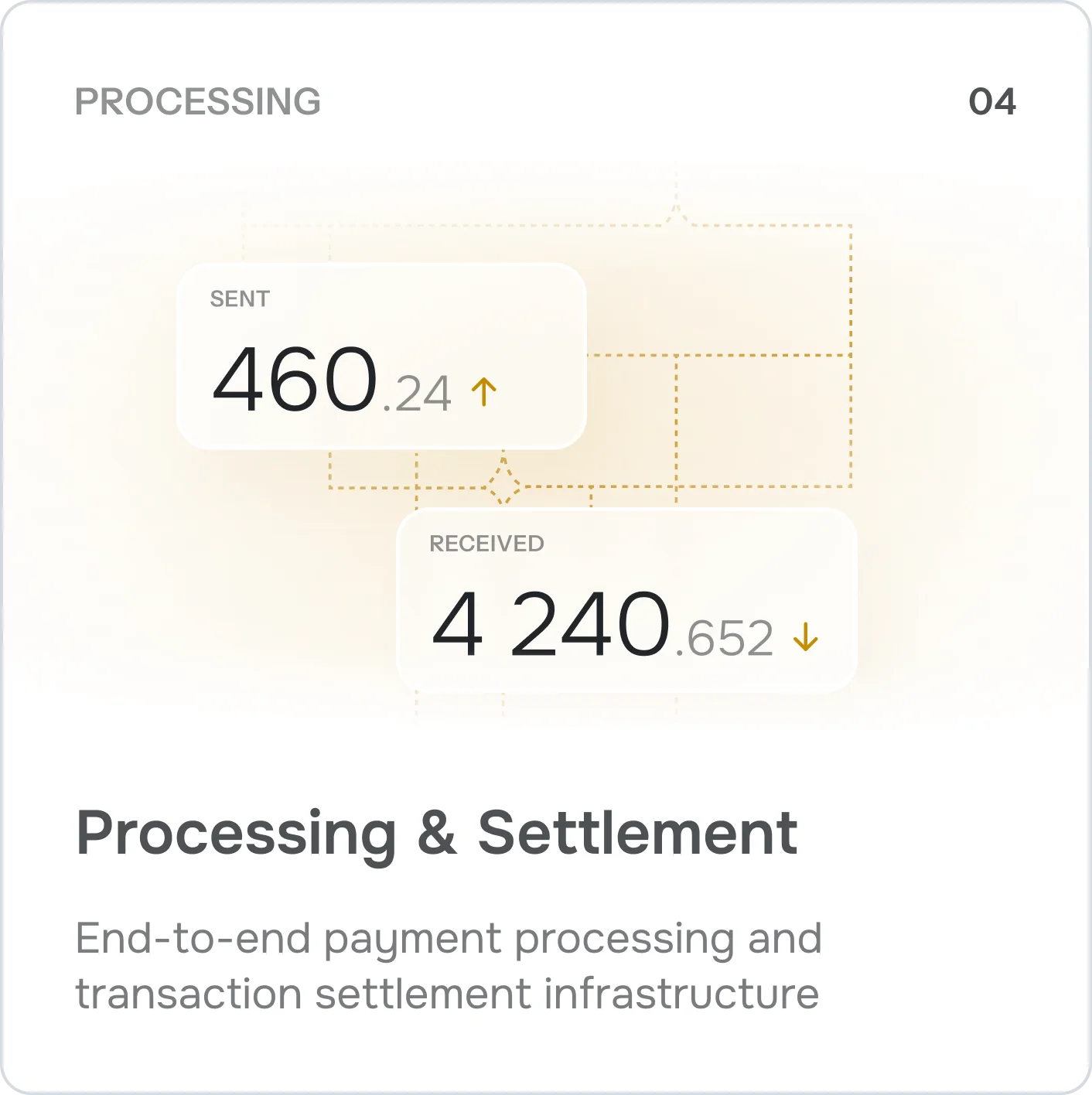Click the triangular notch atop the dotted outline

pyautogui.click(x=677, y=214)
